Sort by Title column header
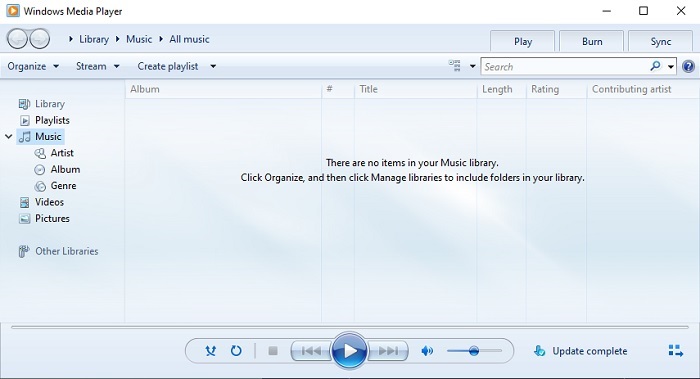This screenshot has height=379, width=700. coord(416,89)
